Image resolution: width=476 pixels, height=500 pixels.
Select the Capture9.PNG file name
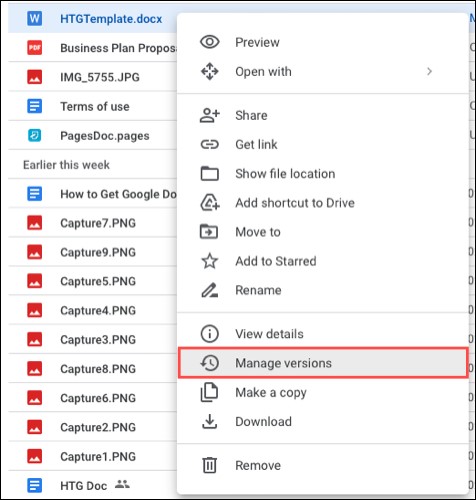98,252
